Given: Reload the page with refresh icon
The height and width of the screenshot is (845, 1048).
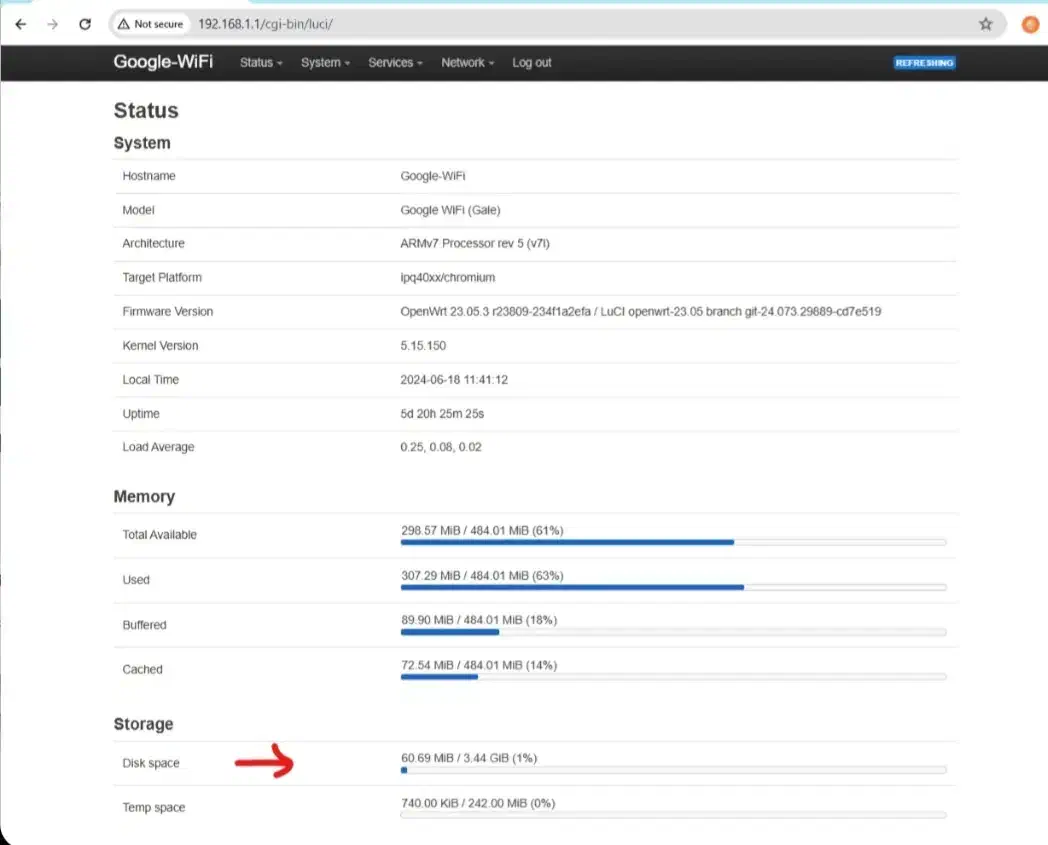Looking at the screenshot, I should [86, 24].
